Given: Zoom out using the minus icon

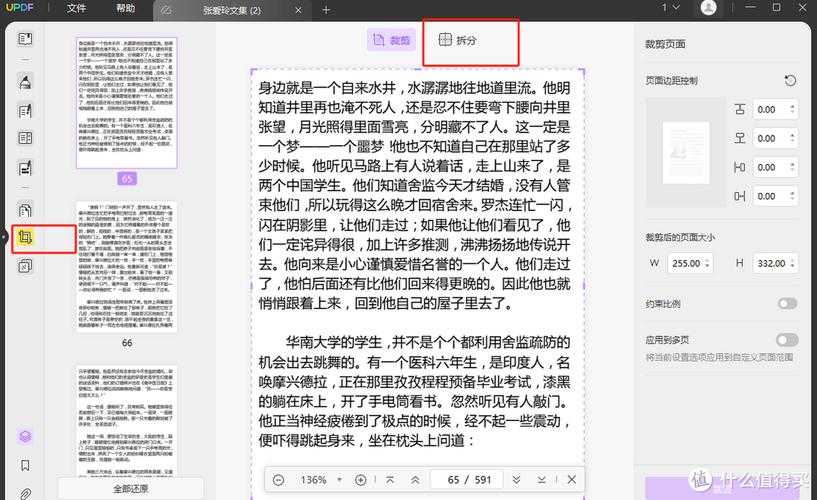Looking at the screenshot, I should pos(279,480).
